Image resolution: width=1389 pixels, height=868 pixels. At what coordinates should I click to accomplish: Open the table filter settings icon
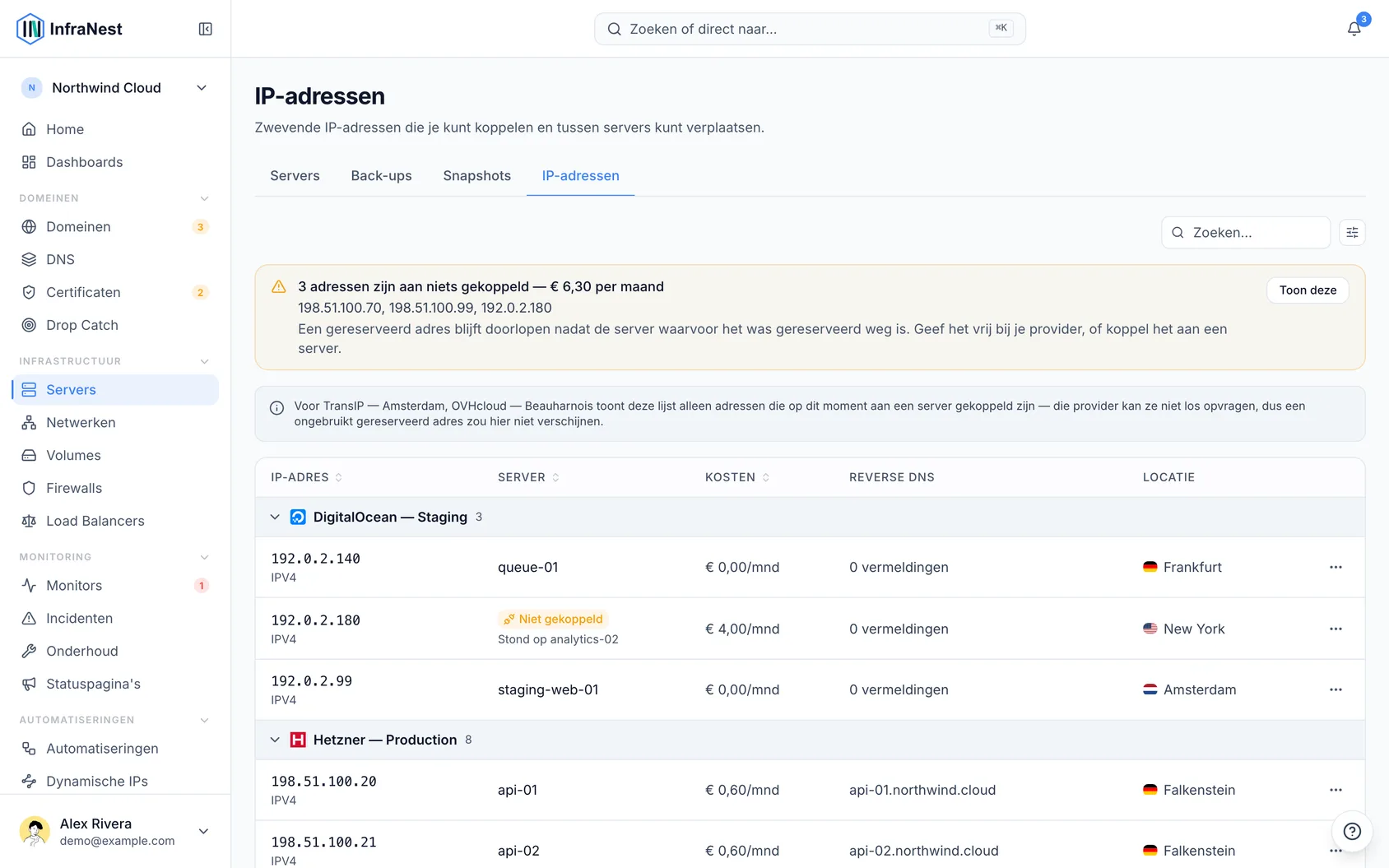pyautogui.click(x=1352, y=233)
